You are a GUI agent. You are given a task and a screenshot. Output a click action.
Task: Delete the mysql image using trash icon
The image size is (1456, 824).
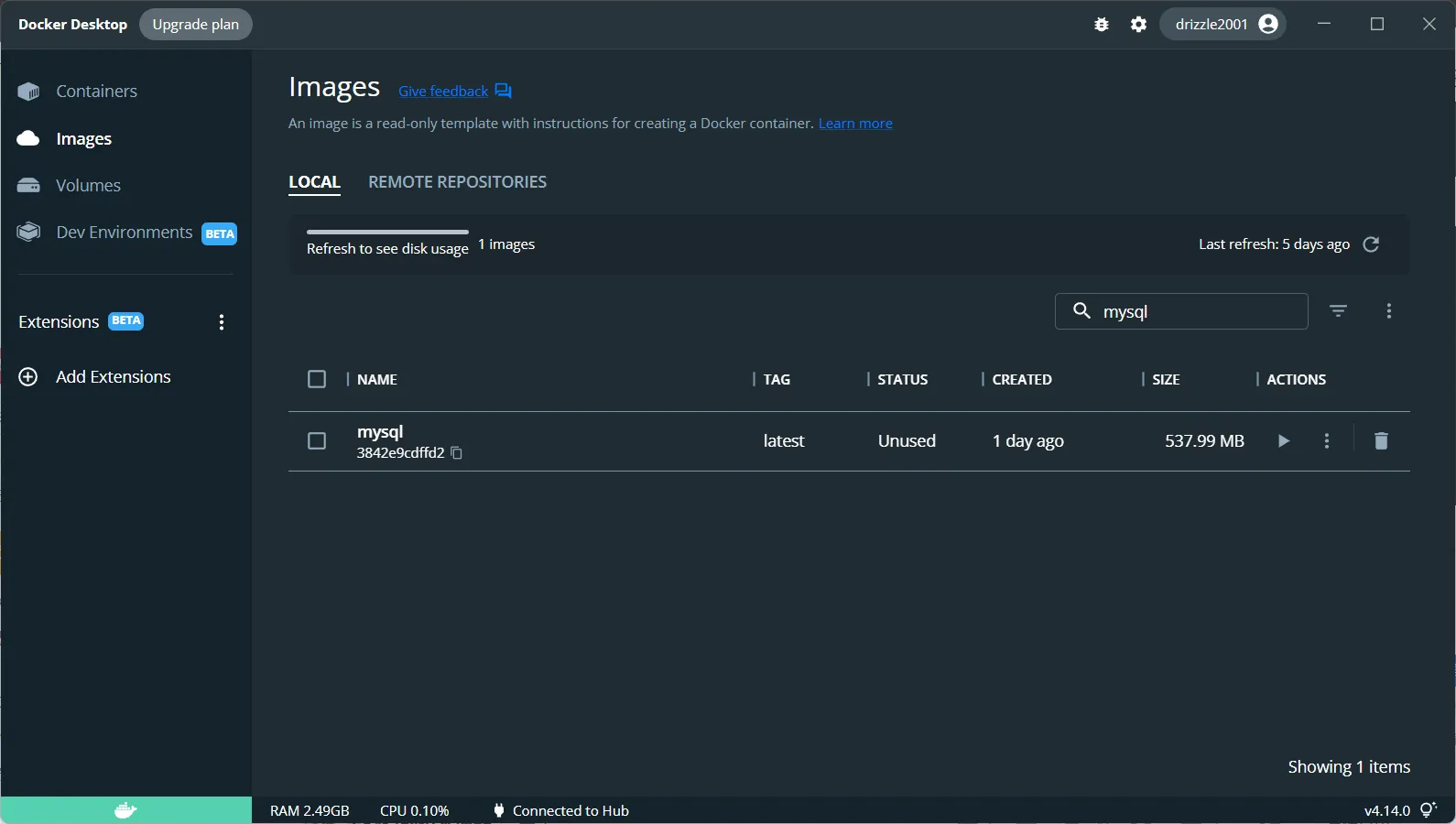click(1381, 441)
